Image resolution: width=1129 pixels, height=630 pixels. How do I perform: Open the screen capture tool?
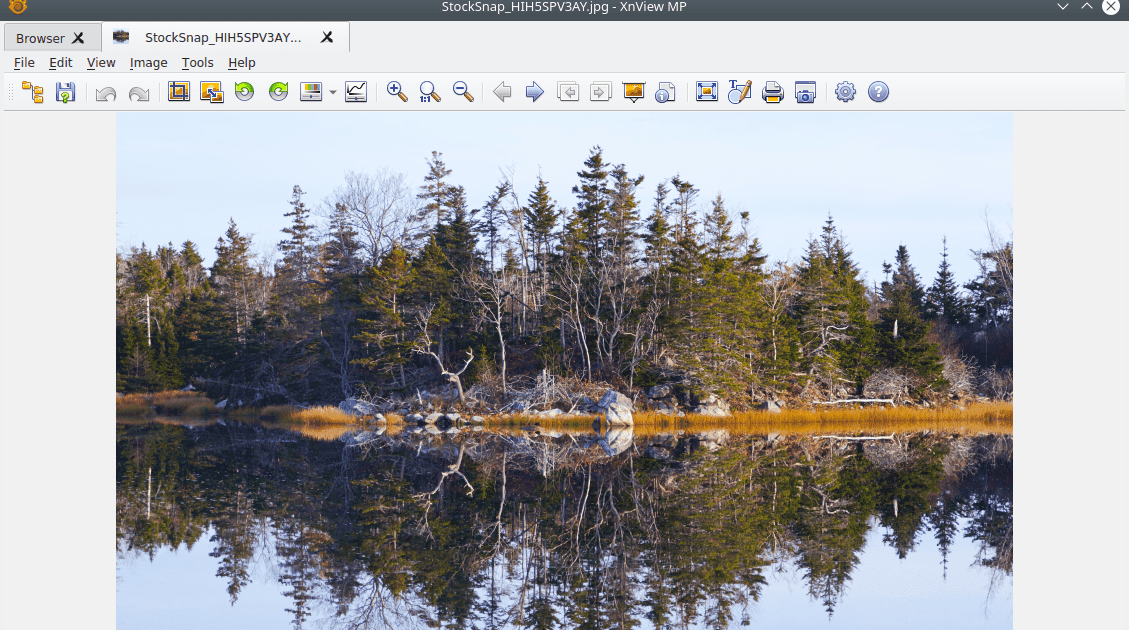pos(805,92)
